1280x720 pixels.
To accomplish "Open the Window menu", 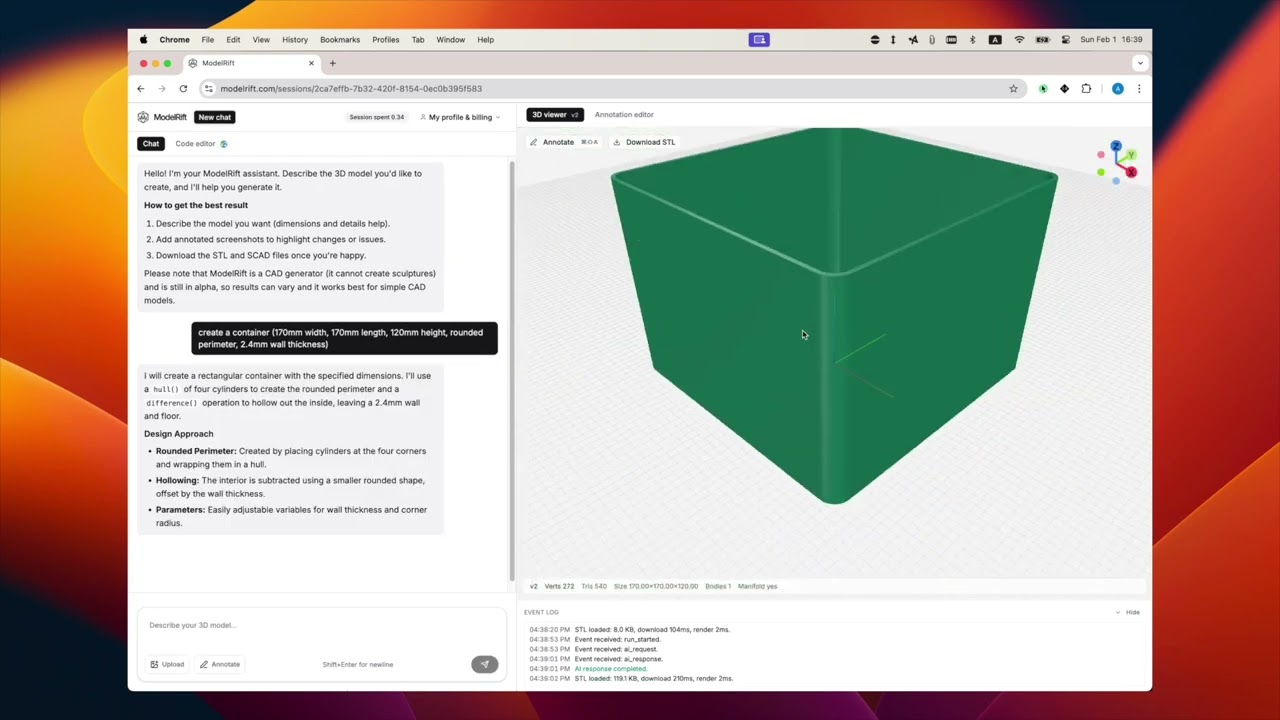I will 451,40.
